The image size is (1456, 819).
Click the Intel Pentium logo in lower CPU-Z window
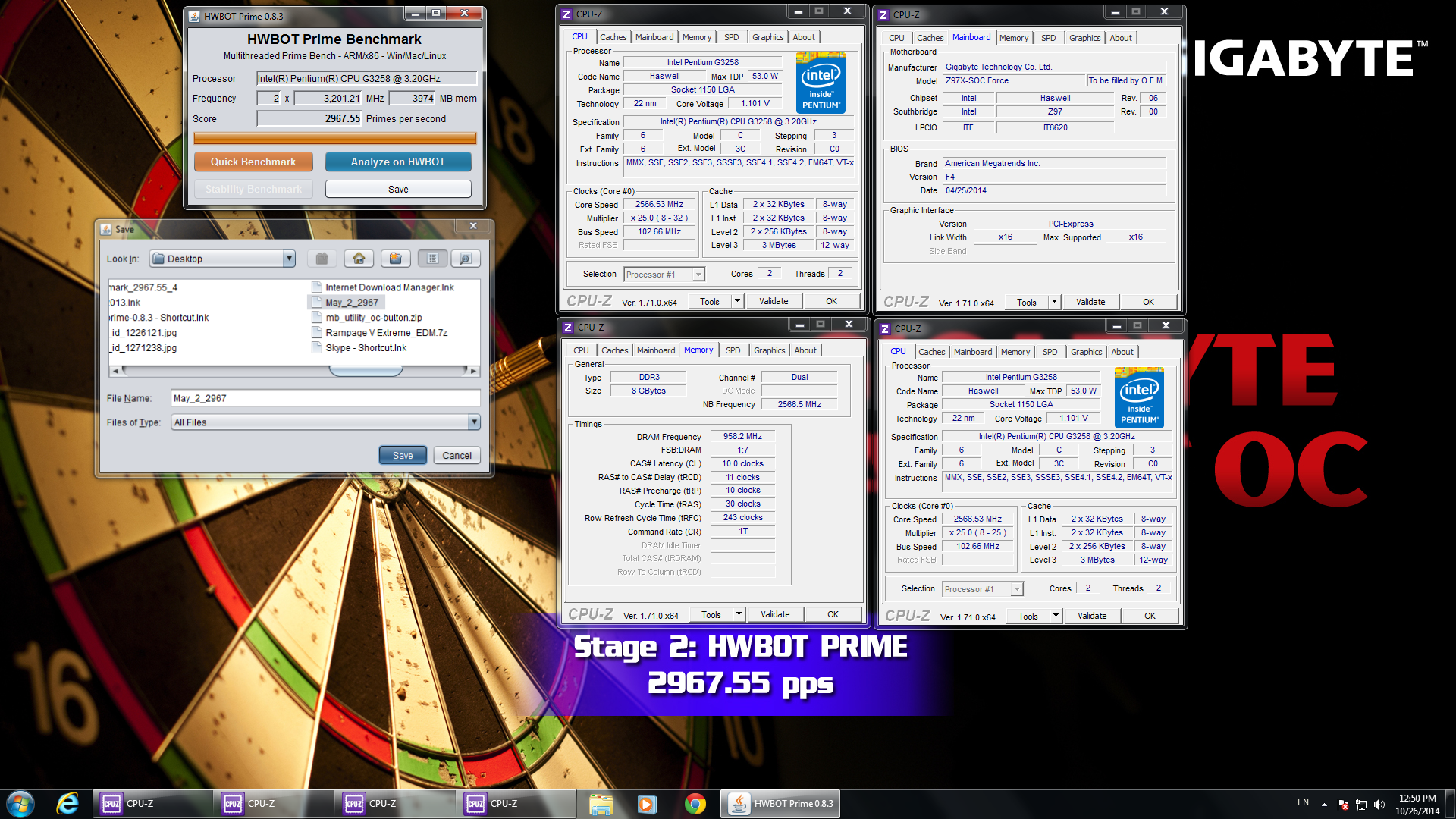click(1139, 398)
